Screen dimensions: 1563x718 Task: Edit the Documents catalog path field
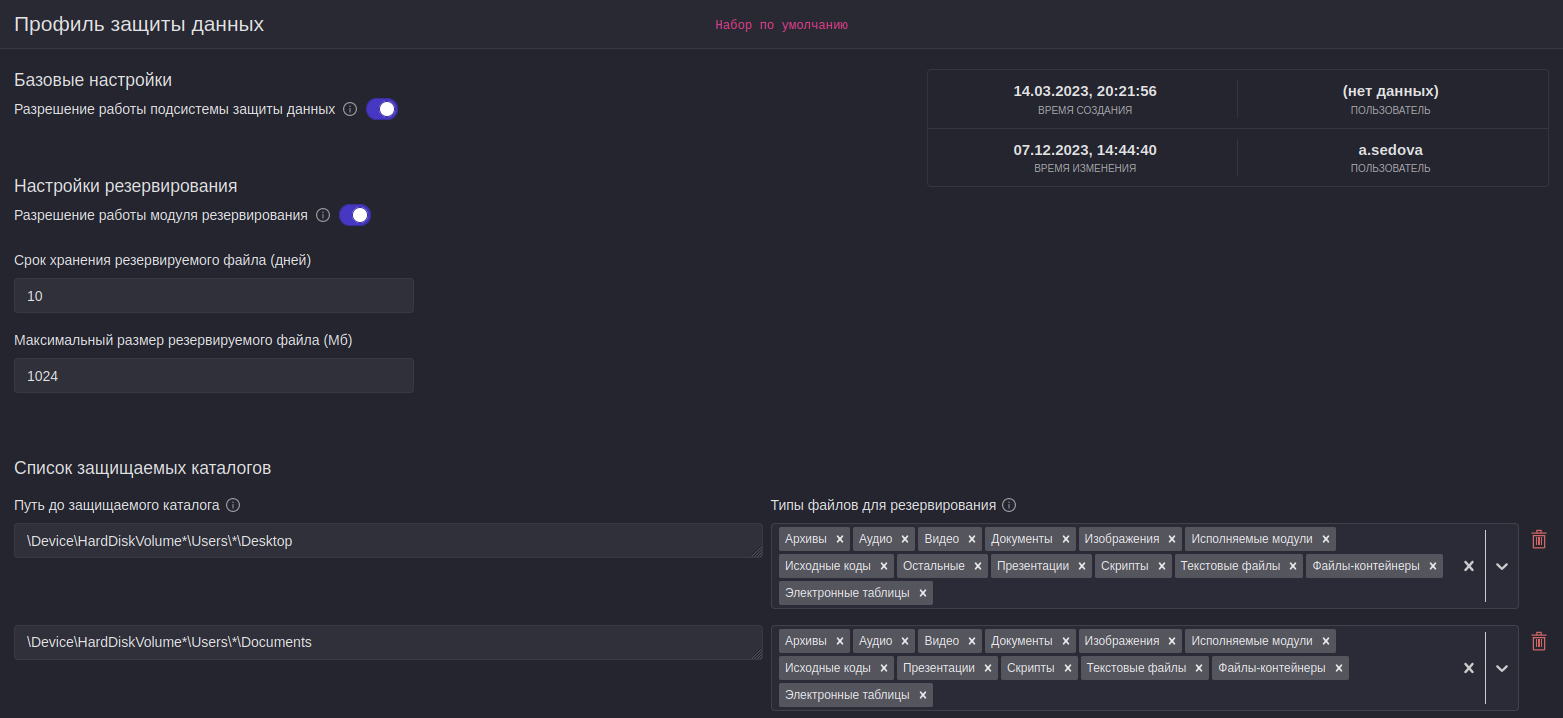(388, 643)
